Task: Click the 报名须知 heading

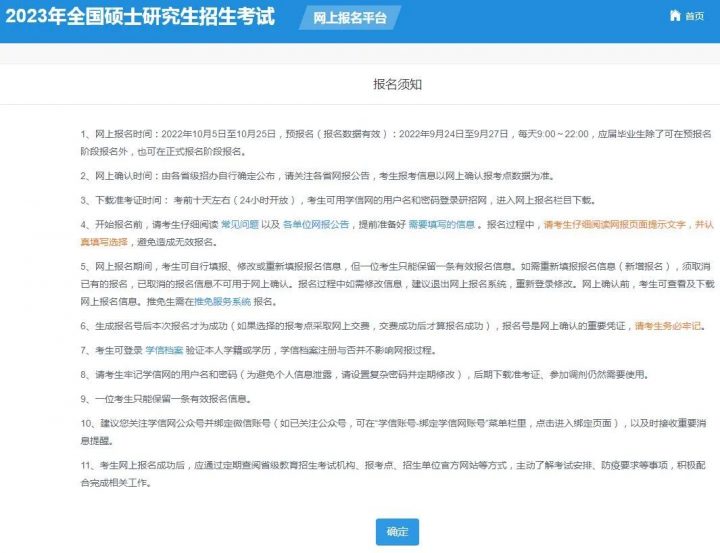Action: click(397, 85)
